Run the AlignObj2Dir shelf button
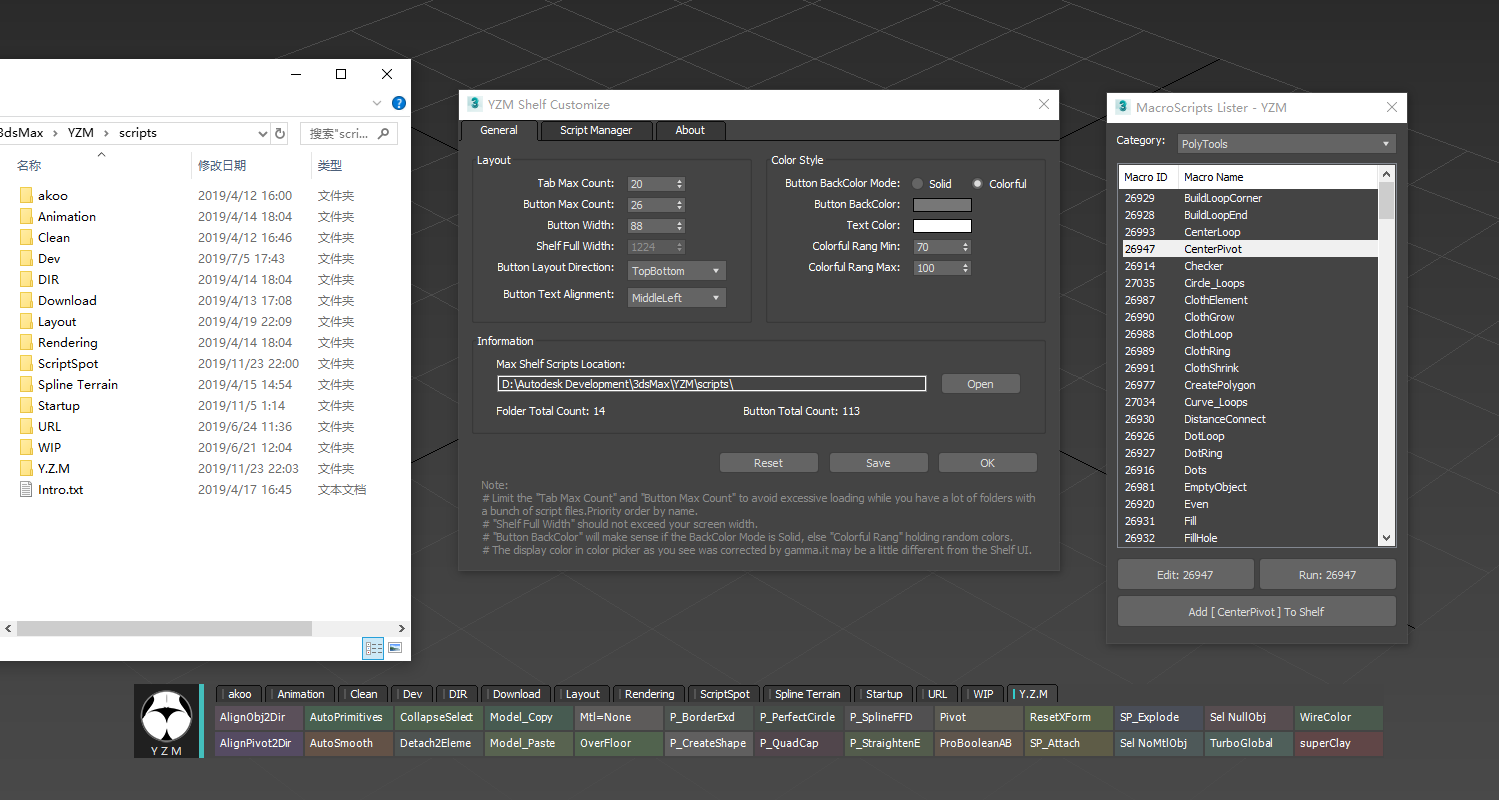 click(258, 717)
